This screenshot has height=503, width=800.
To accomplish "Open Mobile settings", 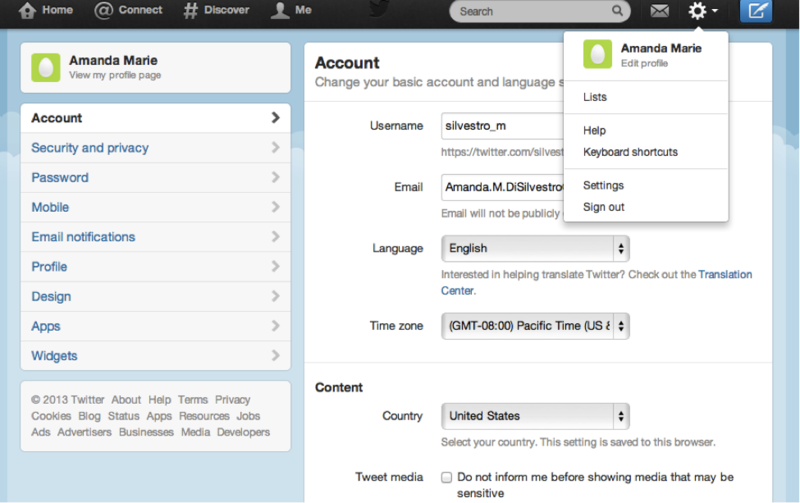I will (x=156, y=207).
